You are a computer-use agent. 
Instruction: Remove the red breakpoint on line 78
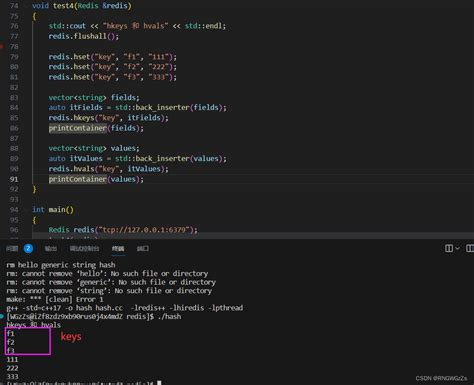[1, 46]
